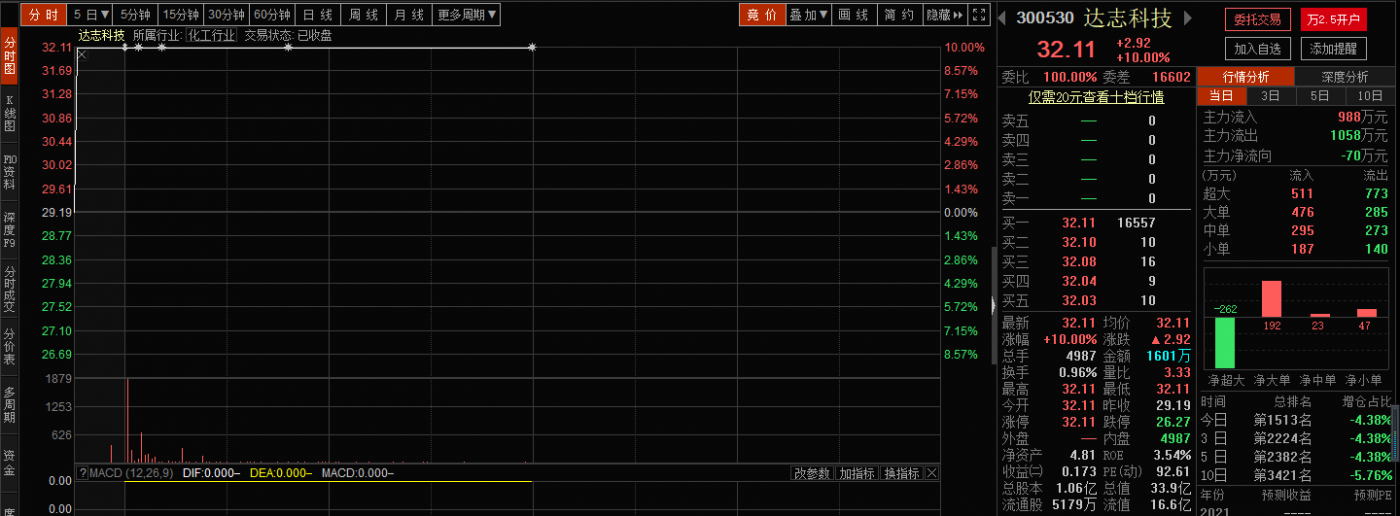Open the 叠加 overlay dropdown
This screenshot has width=1400, height=516.
point(808,15)
